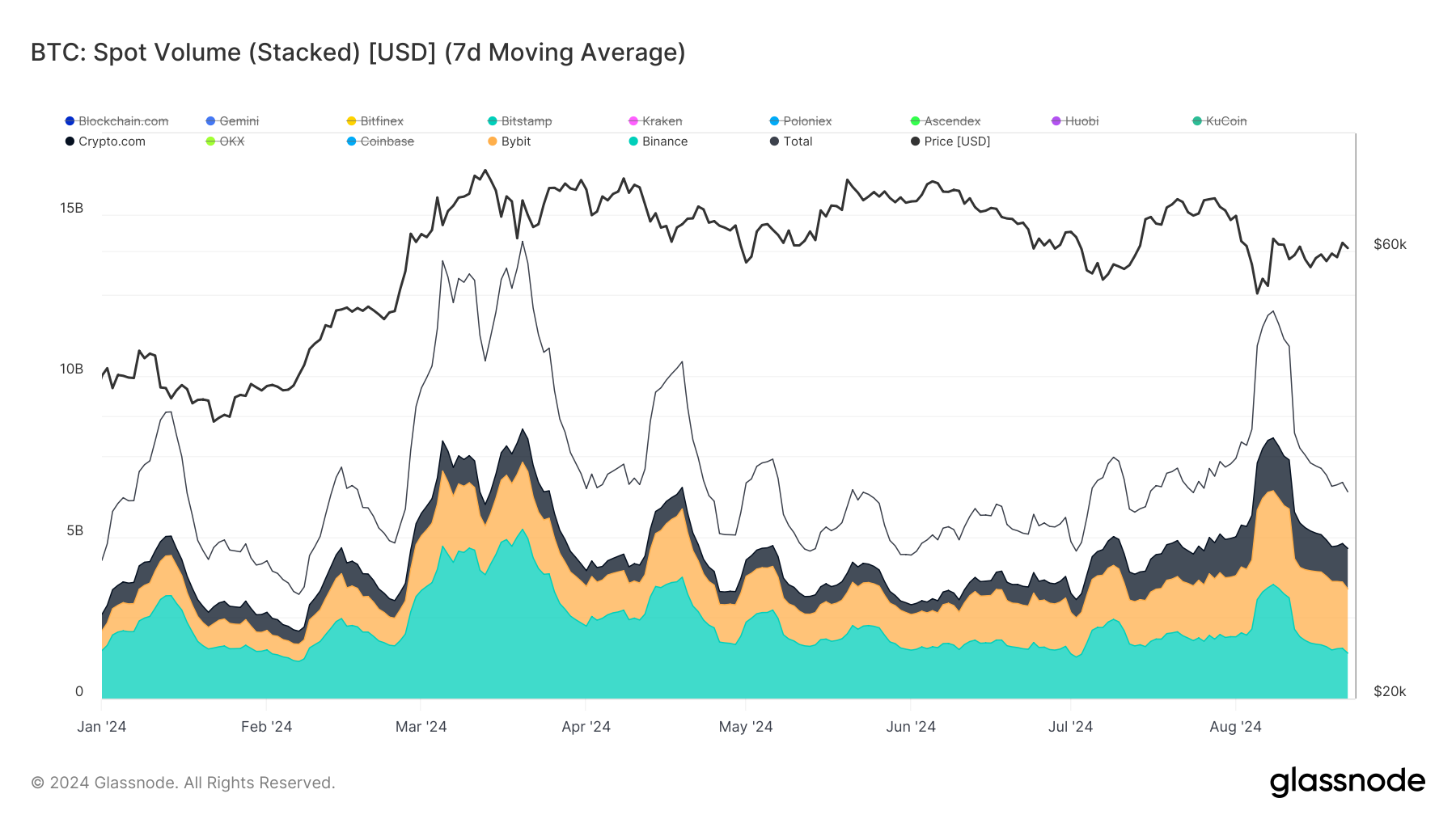Hide the Binance series

[x=658, y=141]
